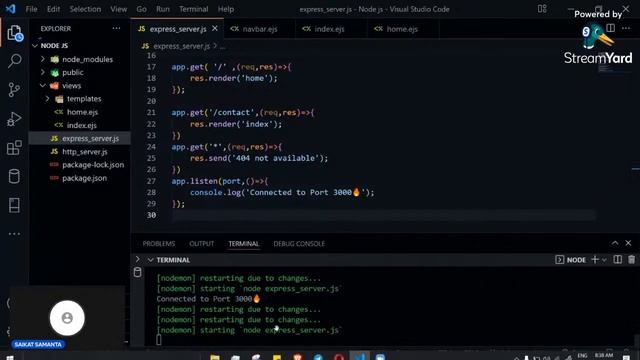Open the Edit menu
Screen dimensions: 640x360
(x=53, y=9)
